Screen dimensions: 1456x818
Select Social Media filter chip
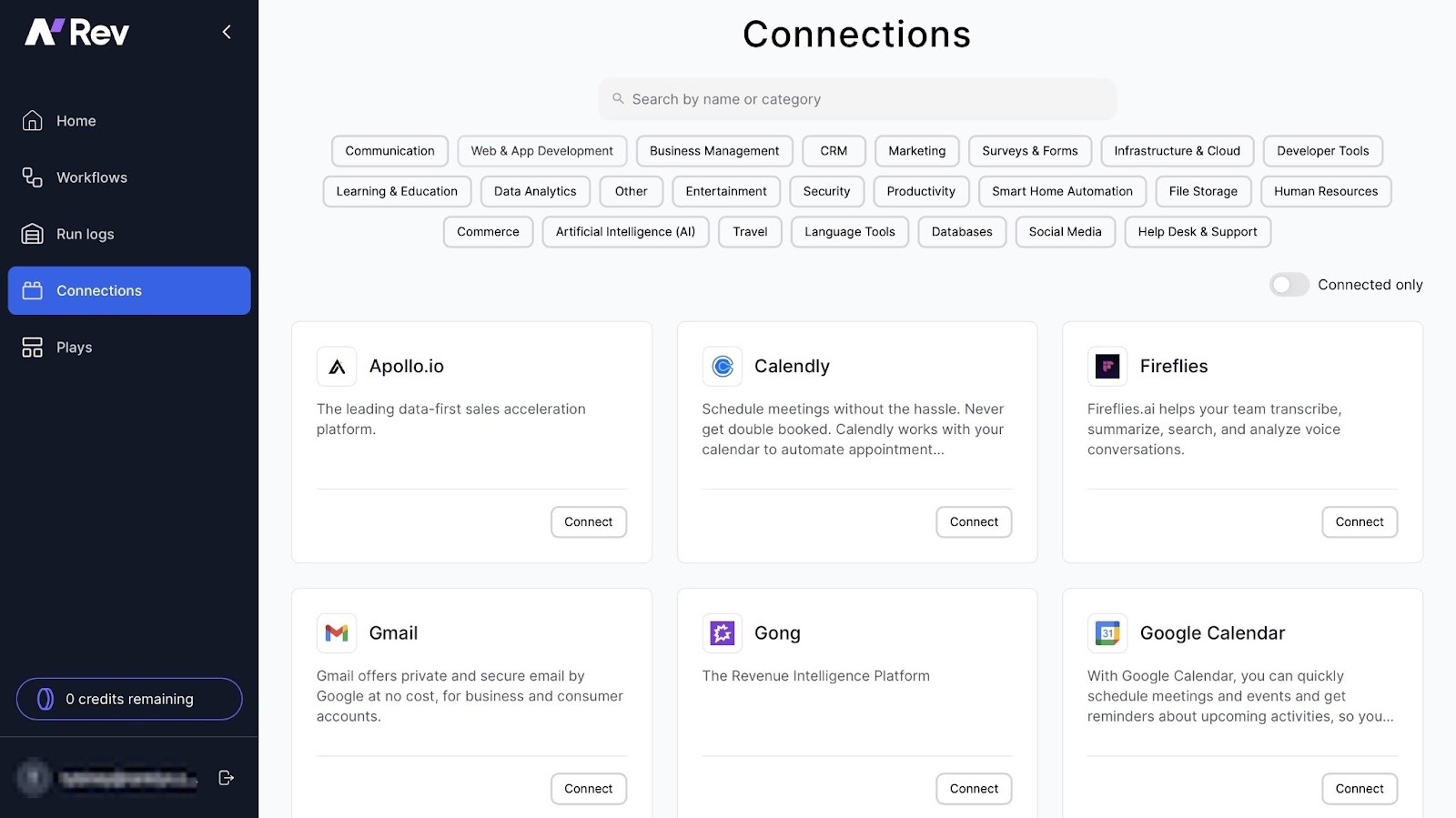click(x=1065, y=232)
